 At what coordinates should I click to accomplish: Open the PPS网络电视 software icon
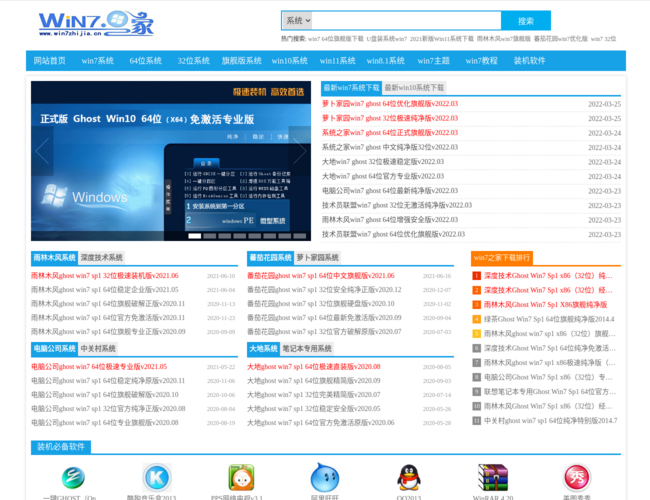point(241,478)
